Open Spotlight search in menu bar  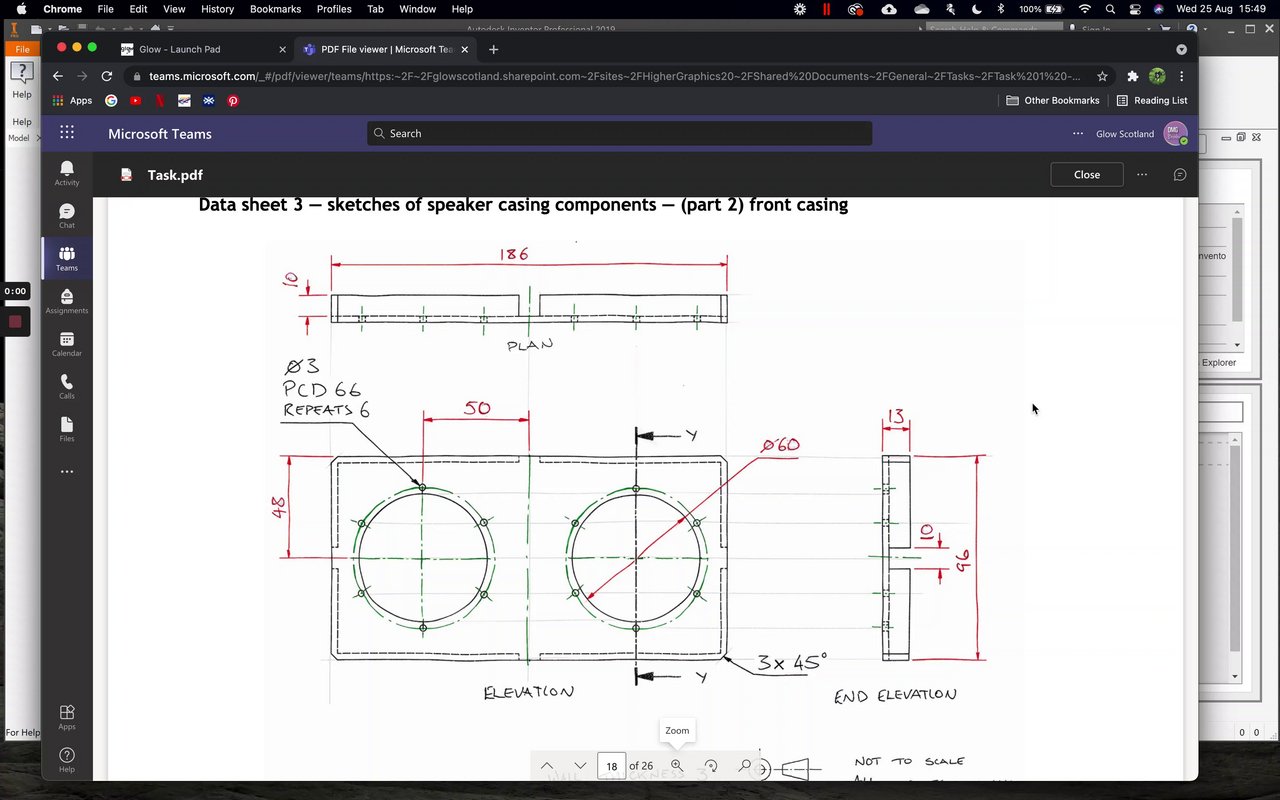[x=1111, y=9]
